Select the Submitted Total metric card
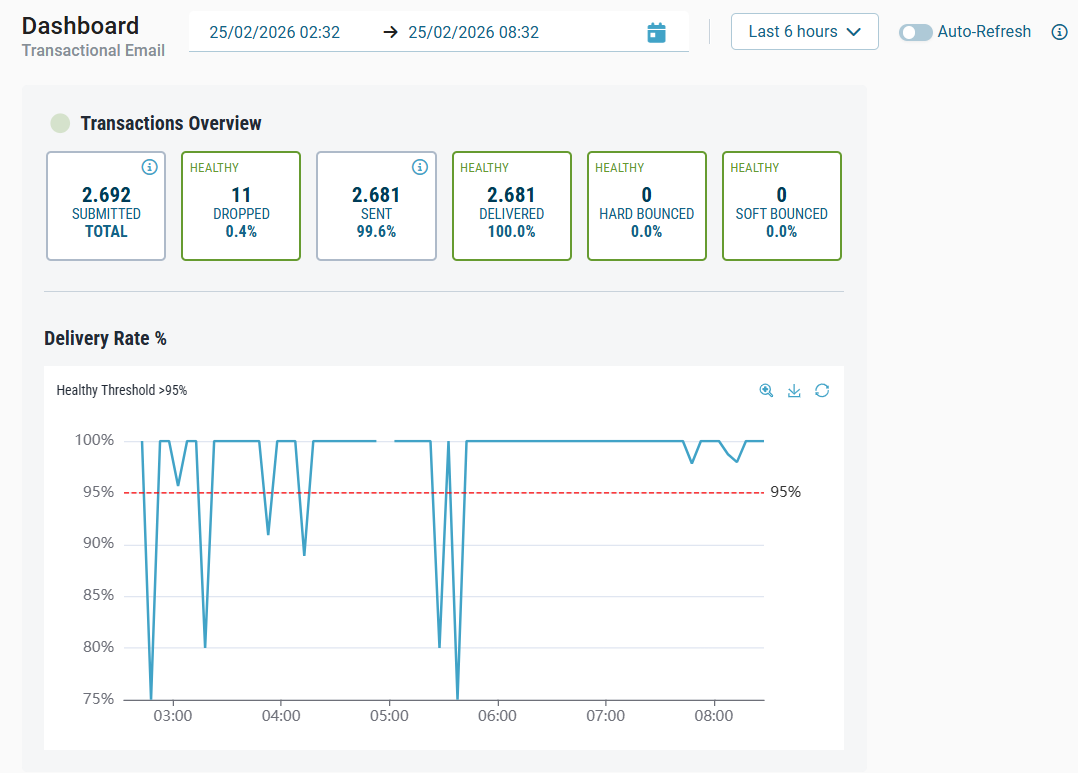Viewport: 1078px width, 773px height. (x=106, y=206)
